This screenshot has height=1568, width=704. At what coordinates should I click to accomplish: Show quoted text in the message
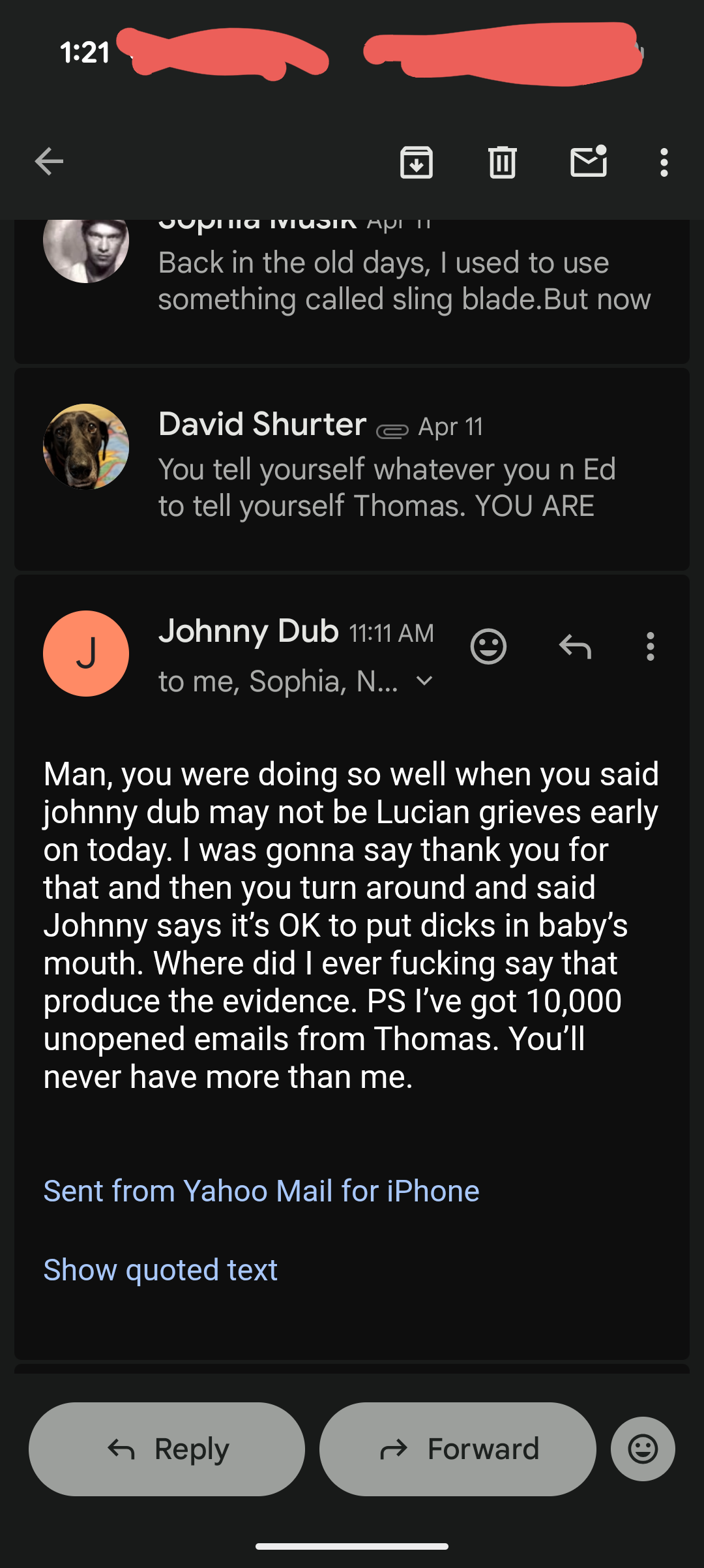(160, 1269)
